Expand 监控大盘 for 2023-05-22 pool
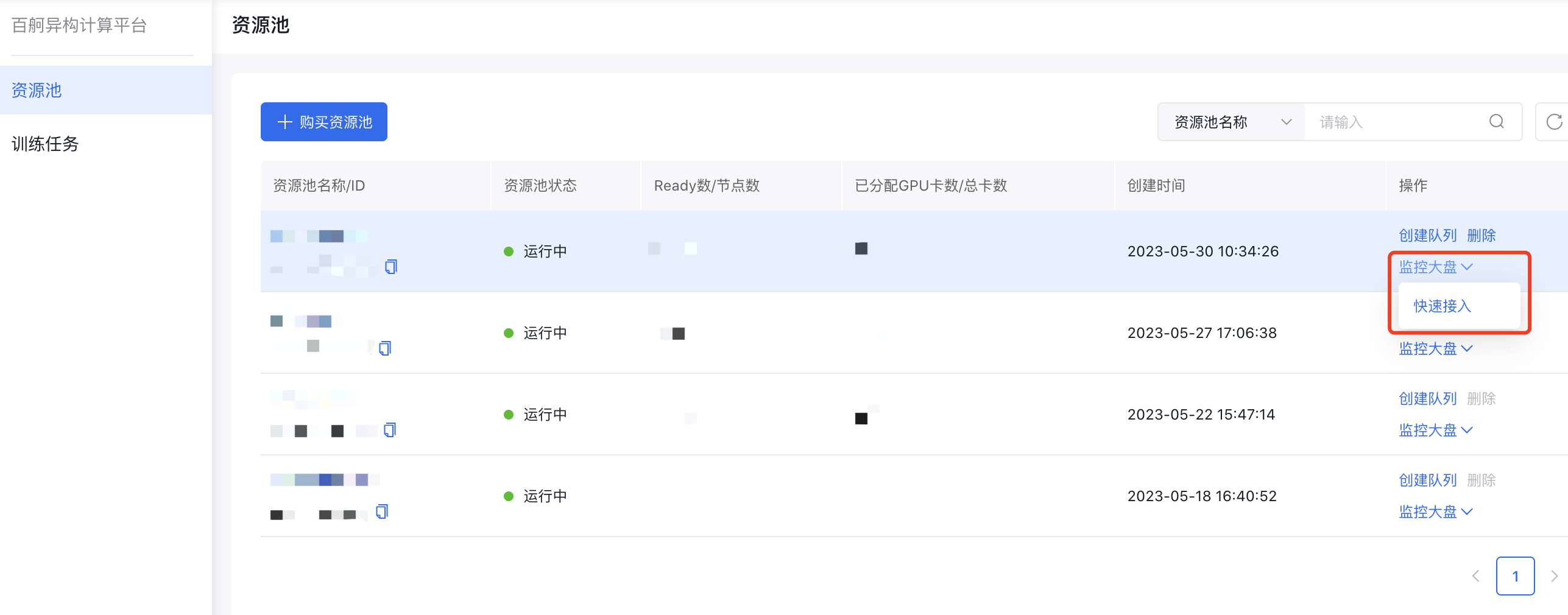This screenshot has width=1568, height=615. click(1435, 430)
